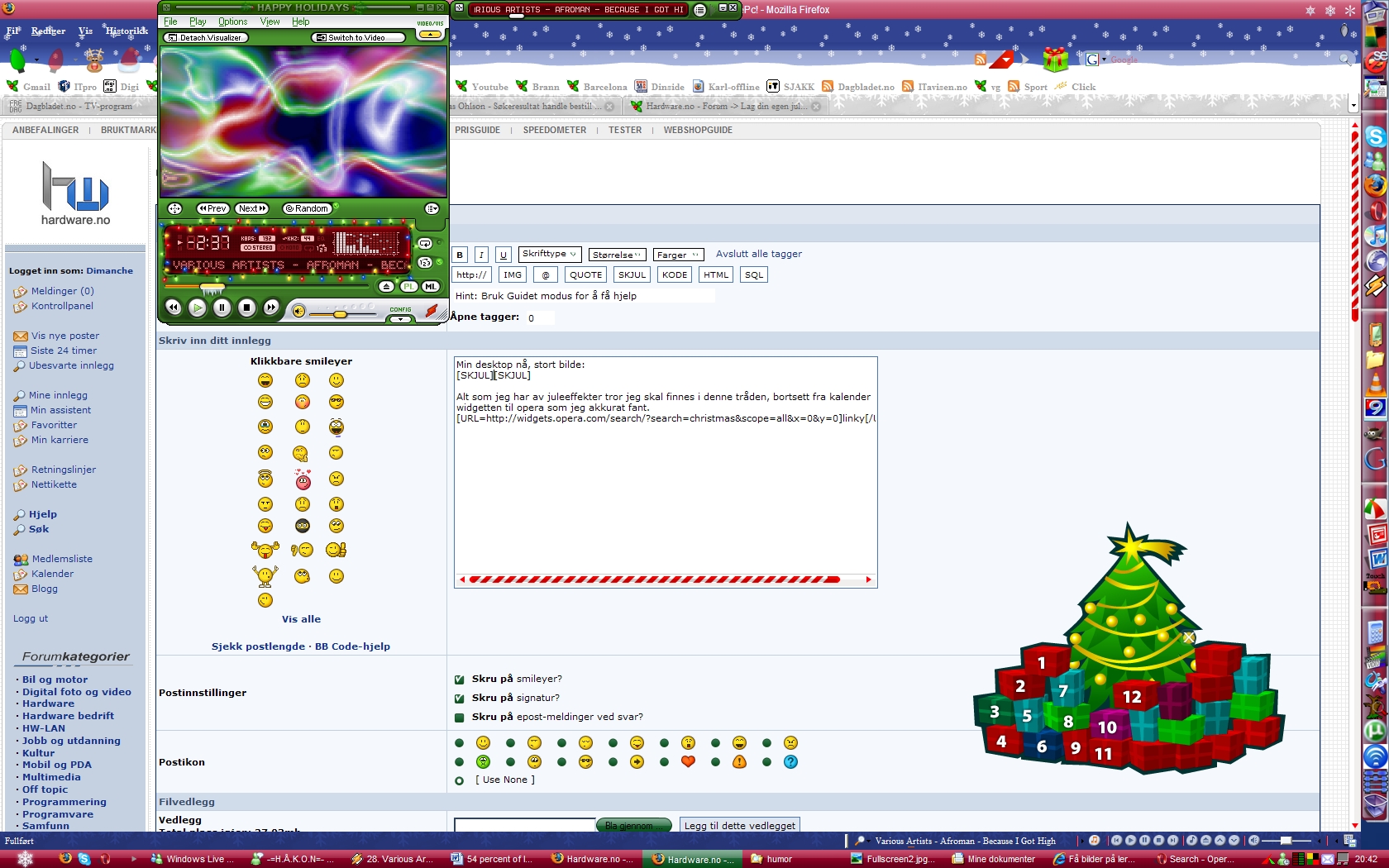Adjust Winamp volume slider
1389x868 pixels.
pyautogui.click(x=341, y=314)
